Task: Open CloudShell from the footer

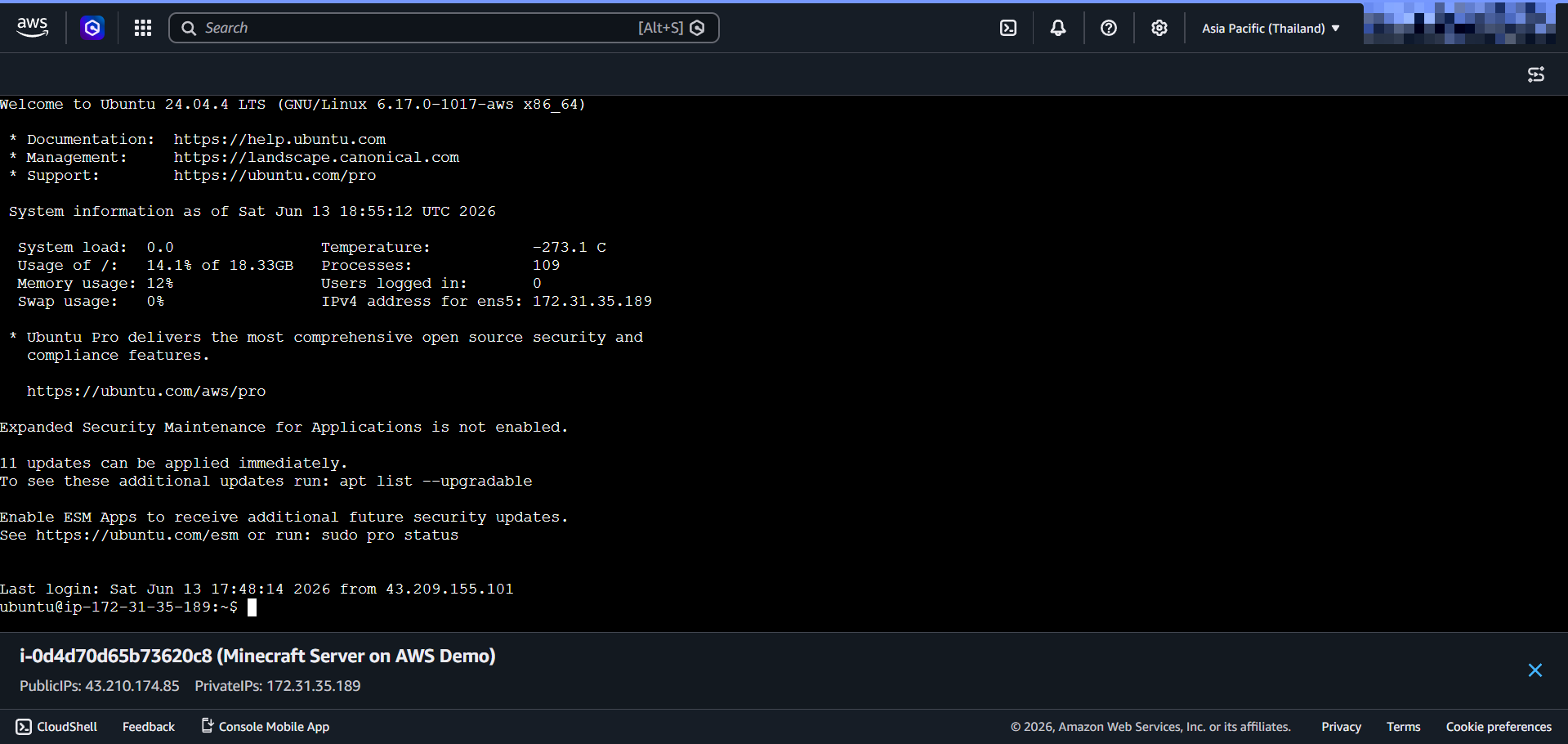Action: pos(56,727)
